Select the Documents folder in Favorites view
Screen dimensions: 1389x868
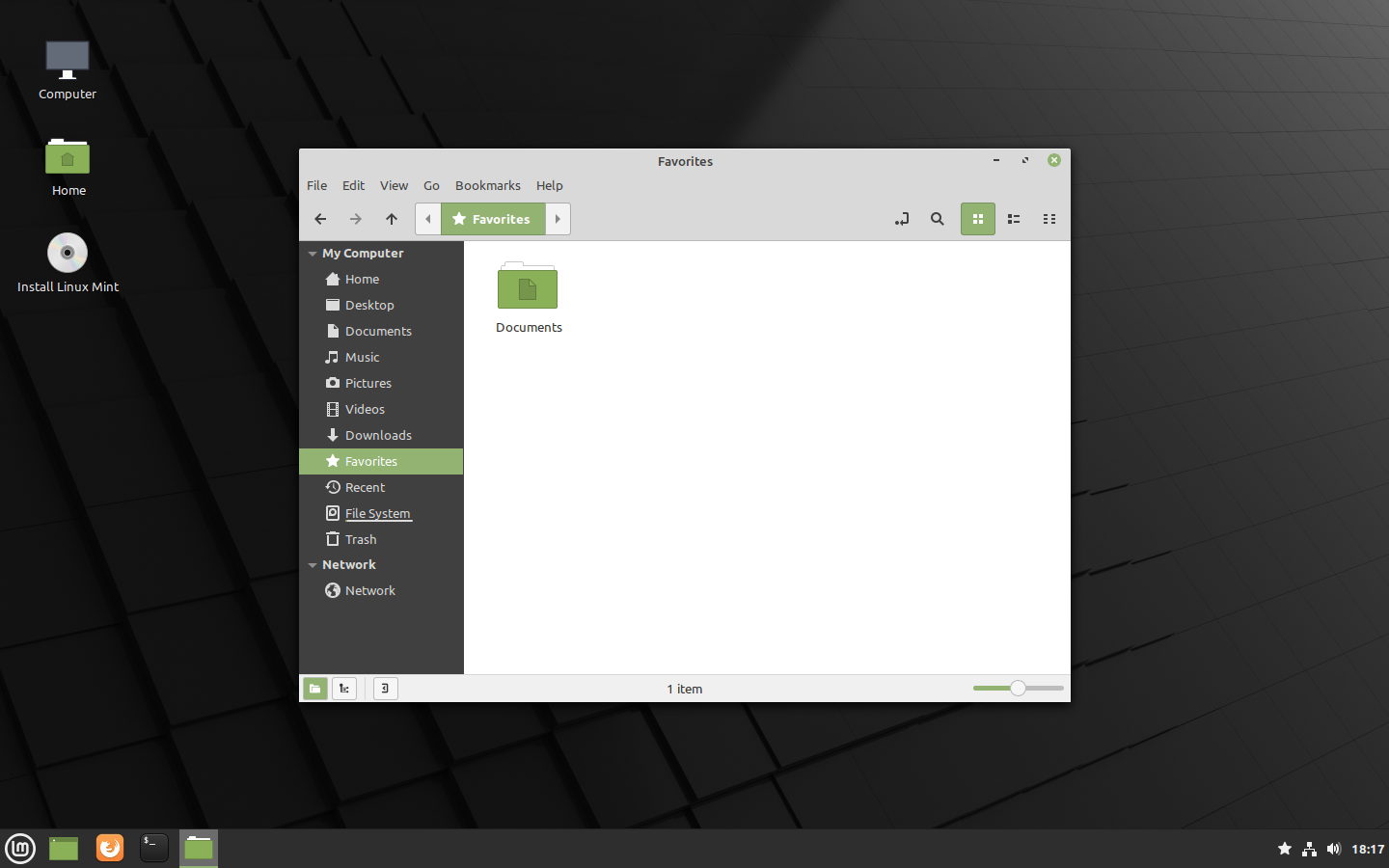(x=529, y=298)
